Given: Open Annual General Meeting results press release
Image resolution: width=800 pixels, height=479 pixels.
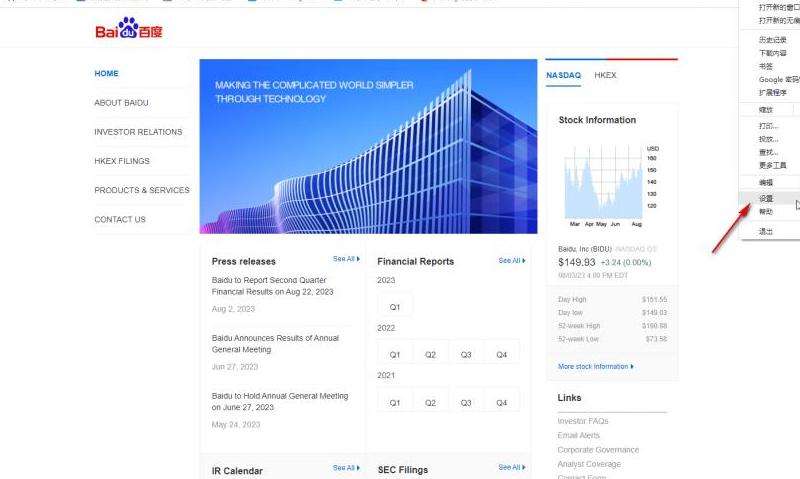Looking at the screenshot, I should pyautogui.click(x=275, y=344).
